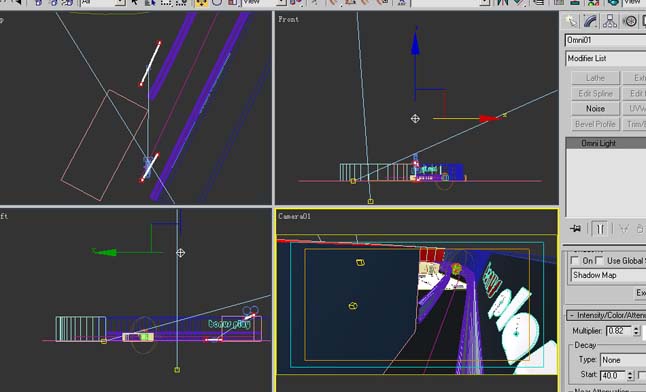Viewport: 646px width, 392px height.
Task: Open the Decay Type dropdown
Action: (x=623, y=360)
